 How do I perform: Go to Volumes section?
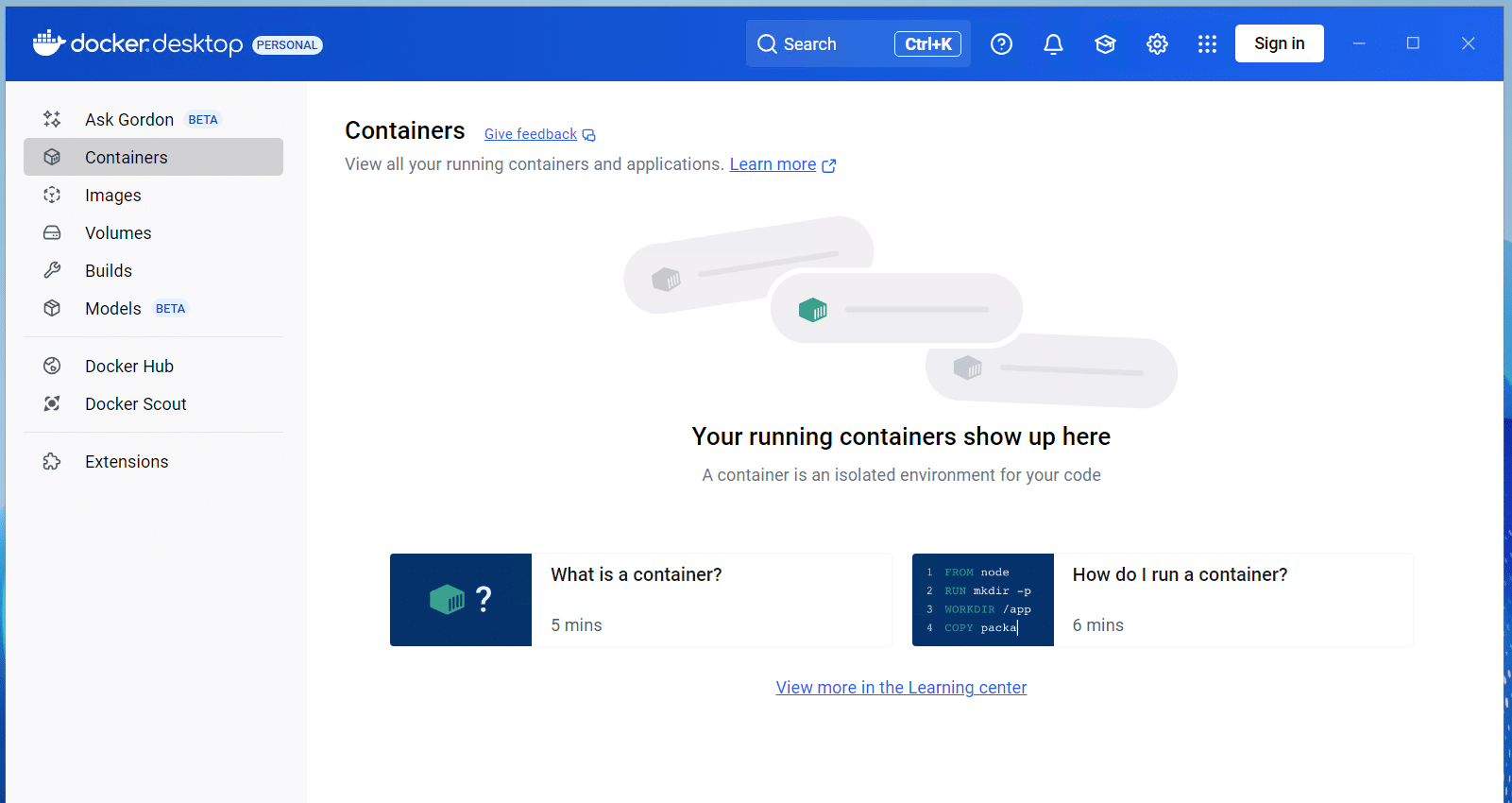pos(118,233)
